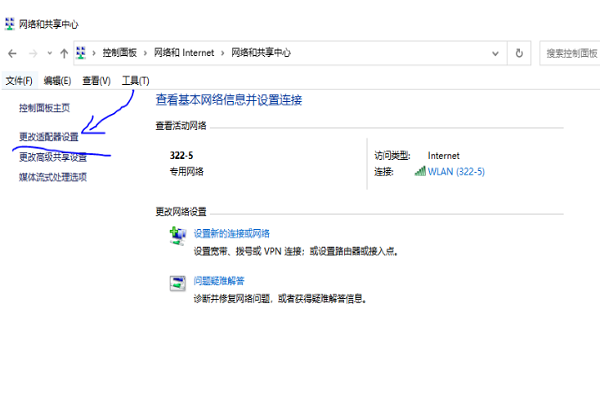Screen dimensions: 600x400
Task: Open the 查看(V) menu
Action: coord(96,81)
